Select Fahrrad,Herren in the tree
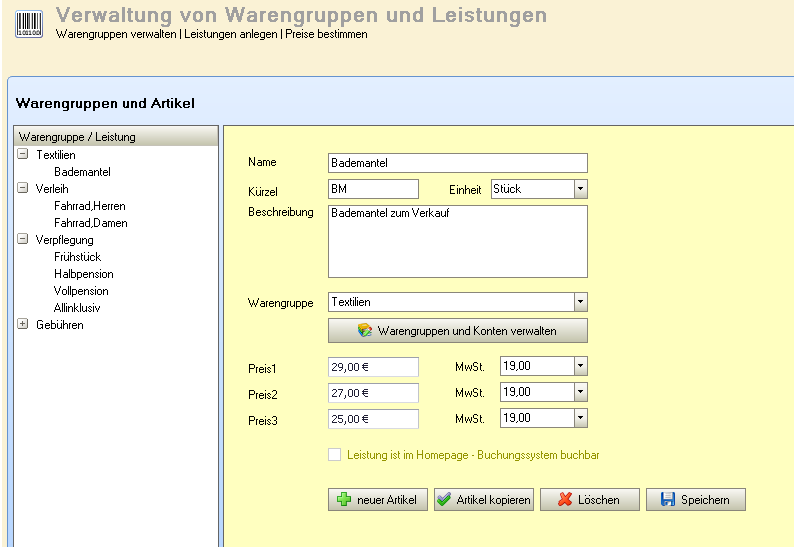 [90, 206]
